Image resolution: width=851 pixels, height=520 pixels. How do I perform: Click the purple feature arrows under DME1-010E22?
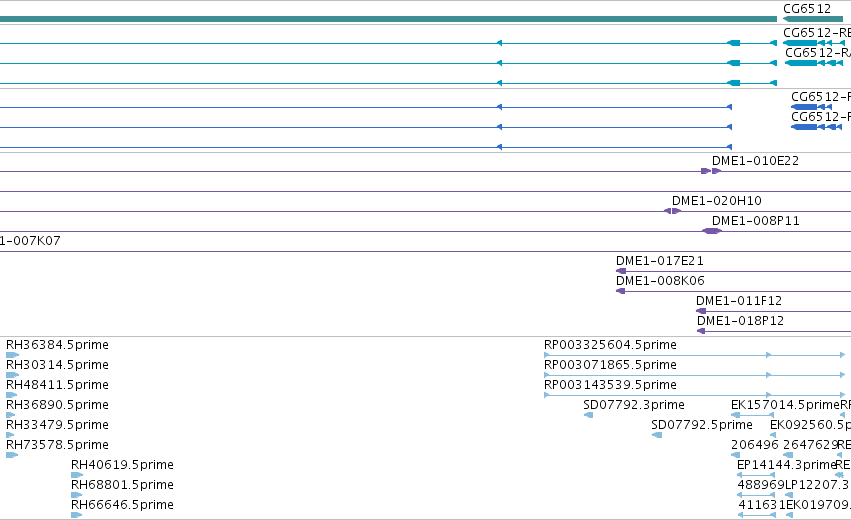(x=710, y=171)
